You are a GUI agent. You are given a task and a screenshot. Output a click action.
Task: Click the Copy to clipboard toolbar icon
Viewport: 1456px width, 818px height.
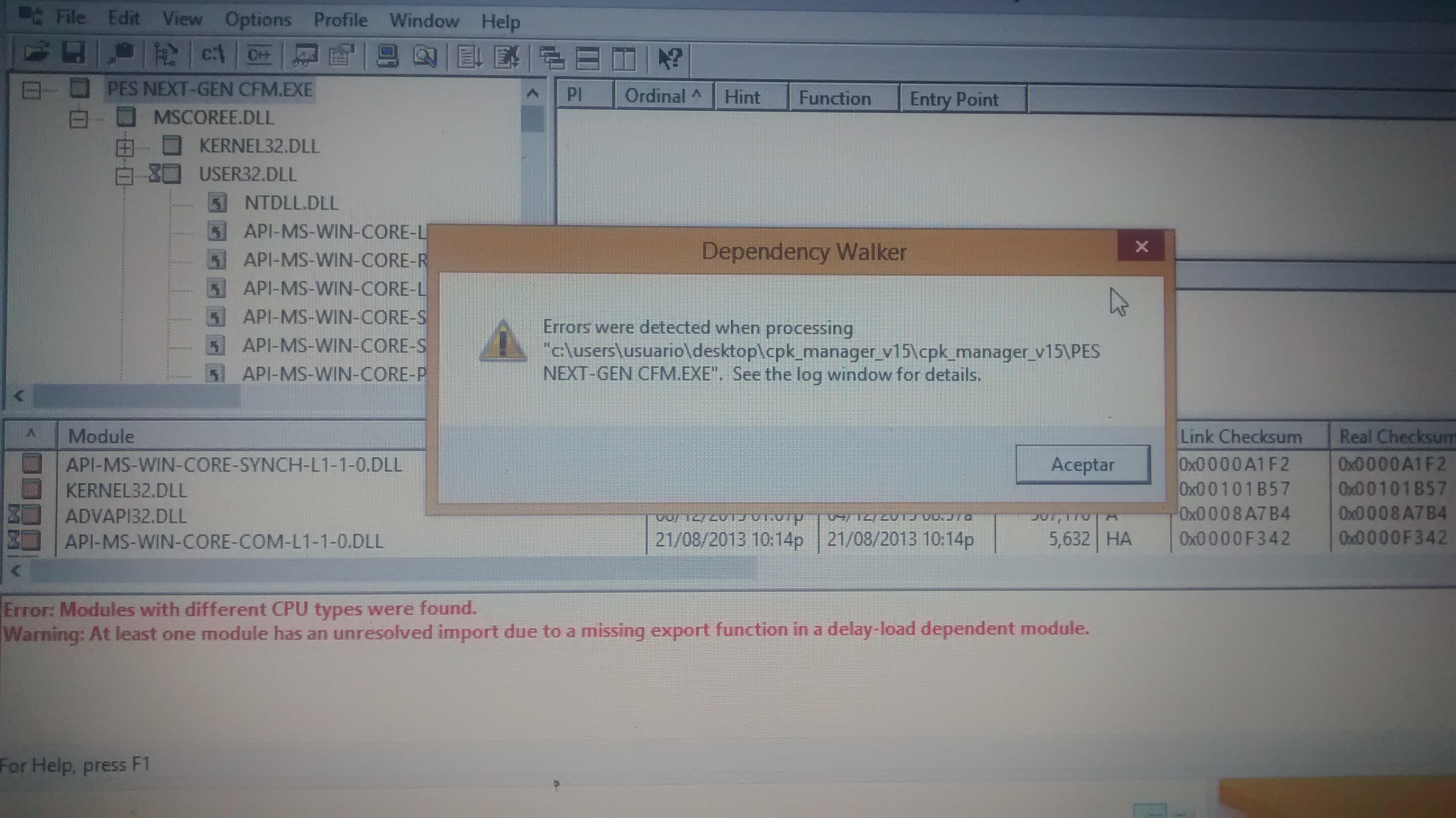click(120, 54)
